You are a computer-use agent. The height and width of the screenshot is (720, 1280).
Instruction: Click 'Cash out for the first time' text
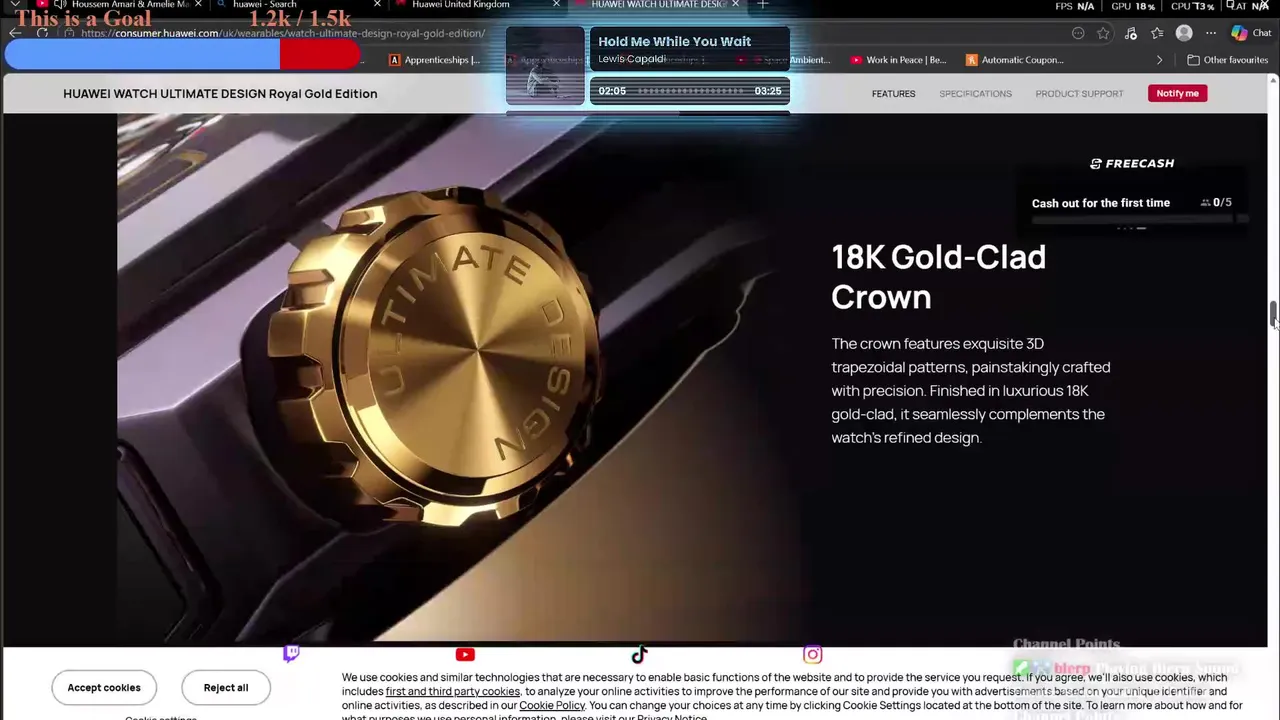coord(1100,203)
